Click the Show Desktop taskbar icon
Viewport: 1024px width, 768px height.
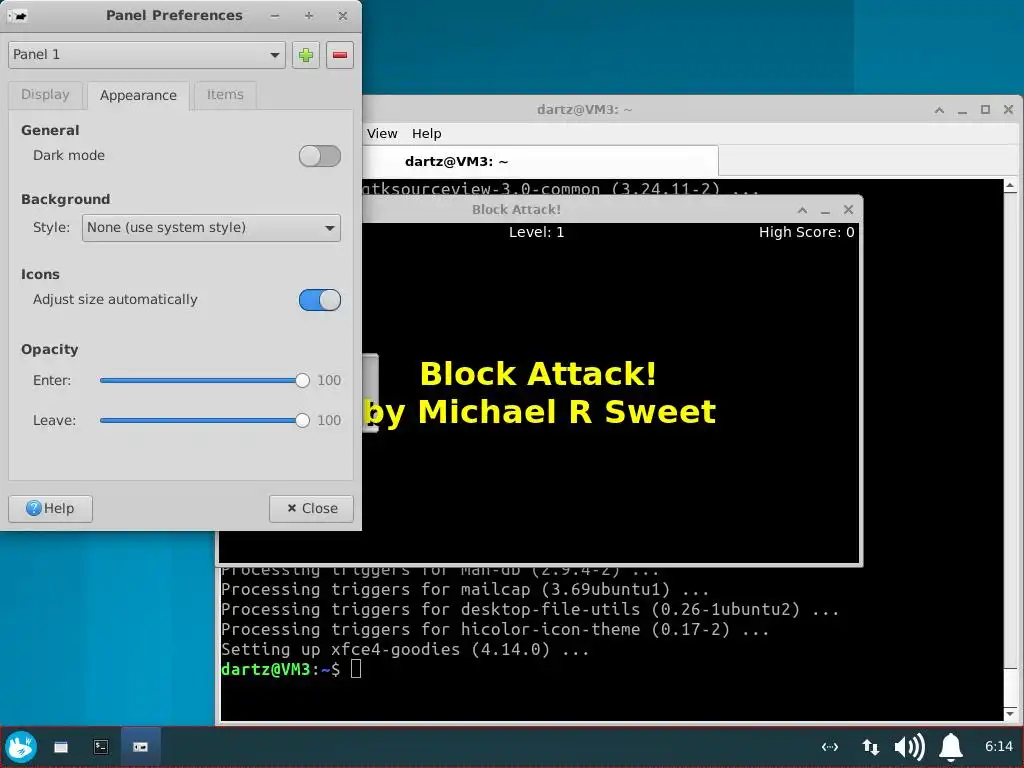(61, 746)
